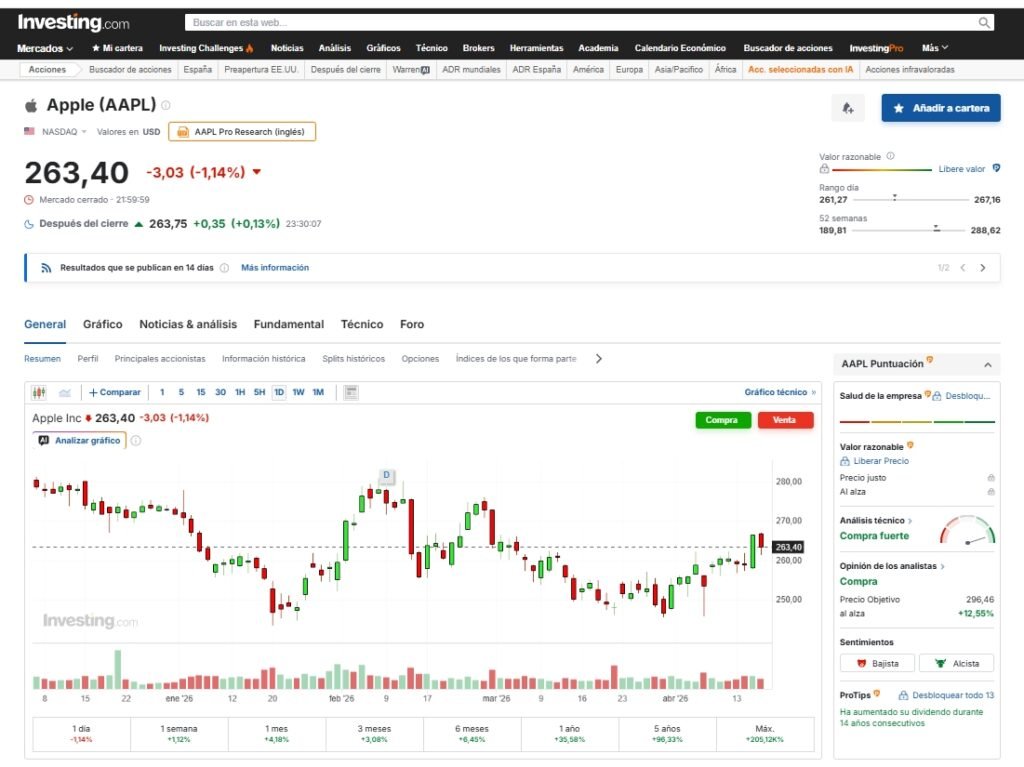Click the red Venta button

786,420
